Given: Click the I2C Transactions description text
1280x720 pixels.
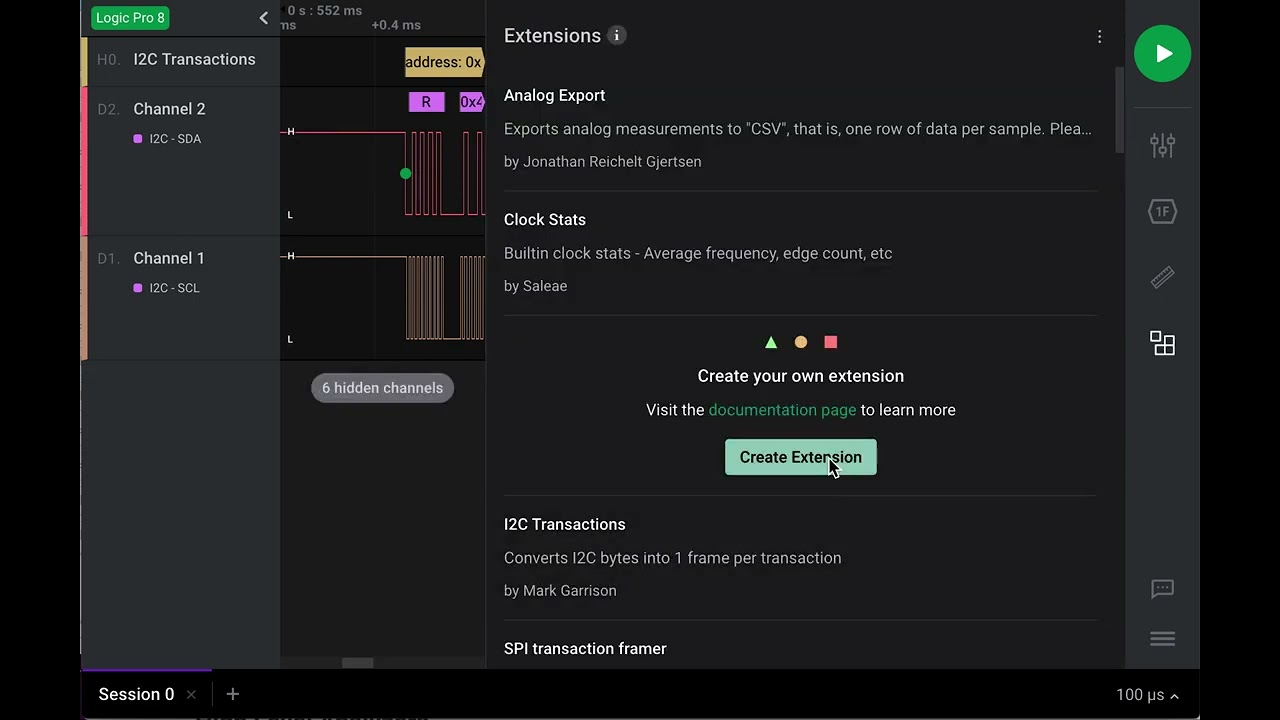Looking at the screenshot, I should [x=672, y=558].
